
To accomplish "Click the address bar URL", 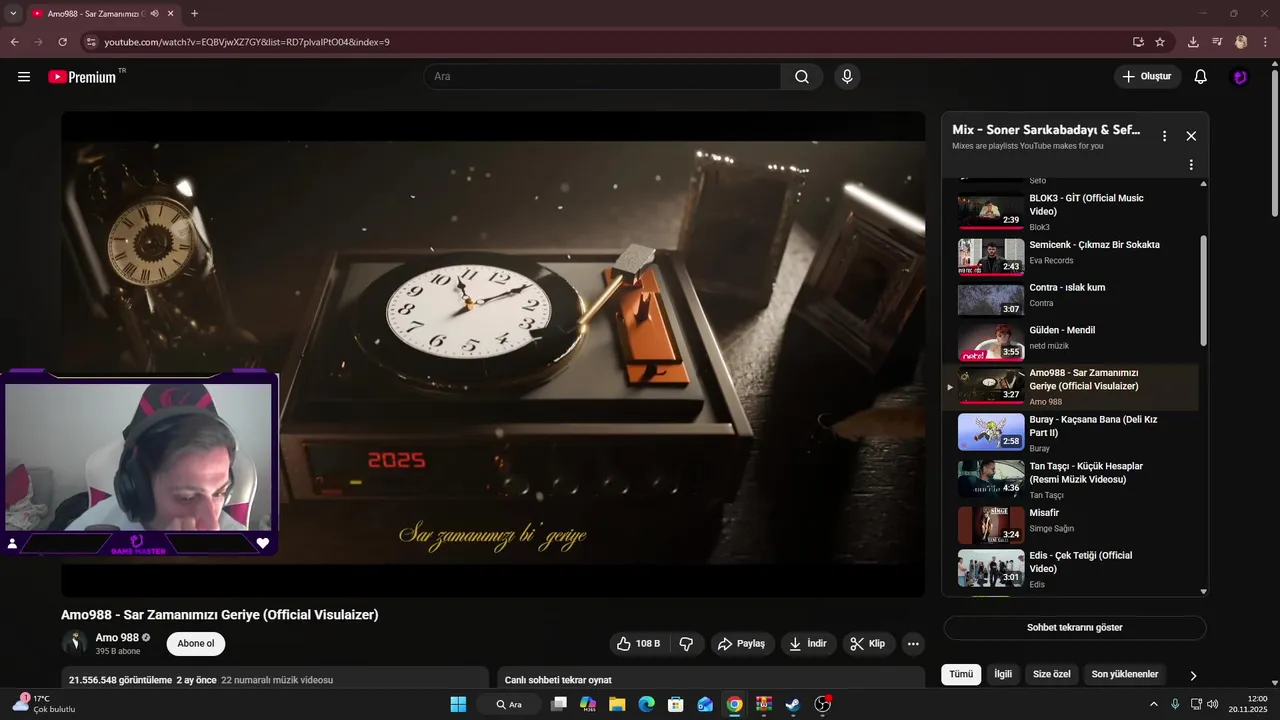I will (x=247, y=42).
